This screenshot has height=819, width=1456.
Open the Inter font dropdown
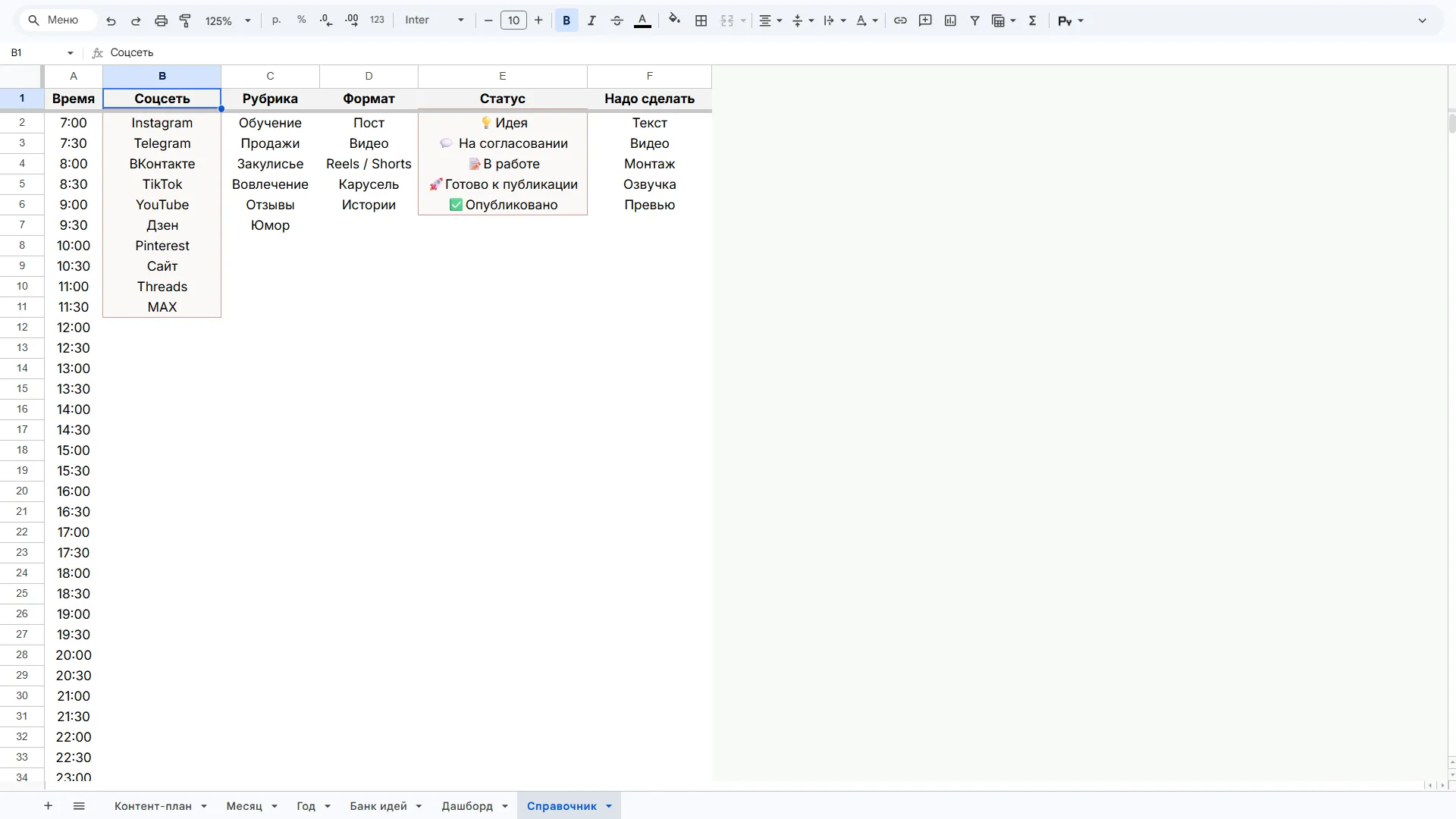point(435,20)
